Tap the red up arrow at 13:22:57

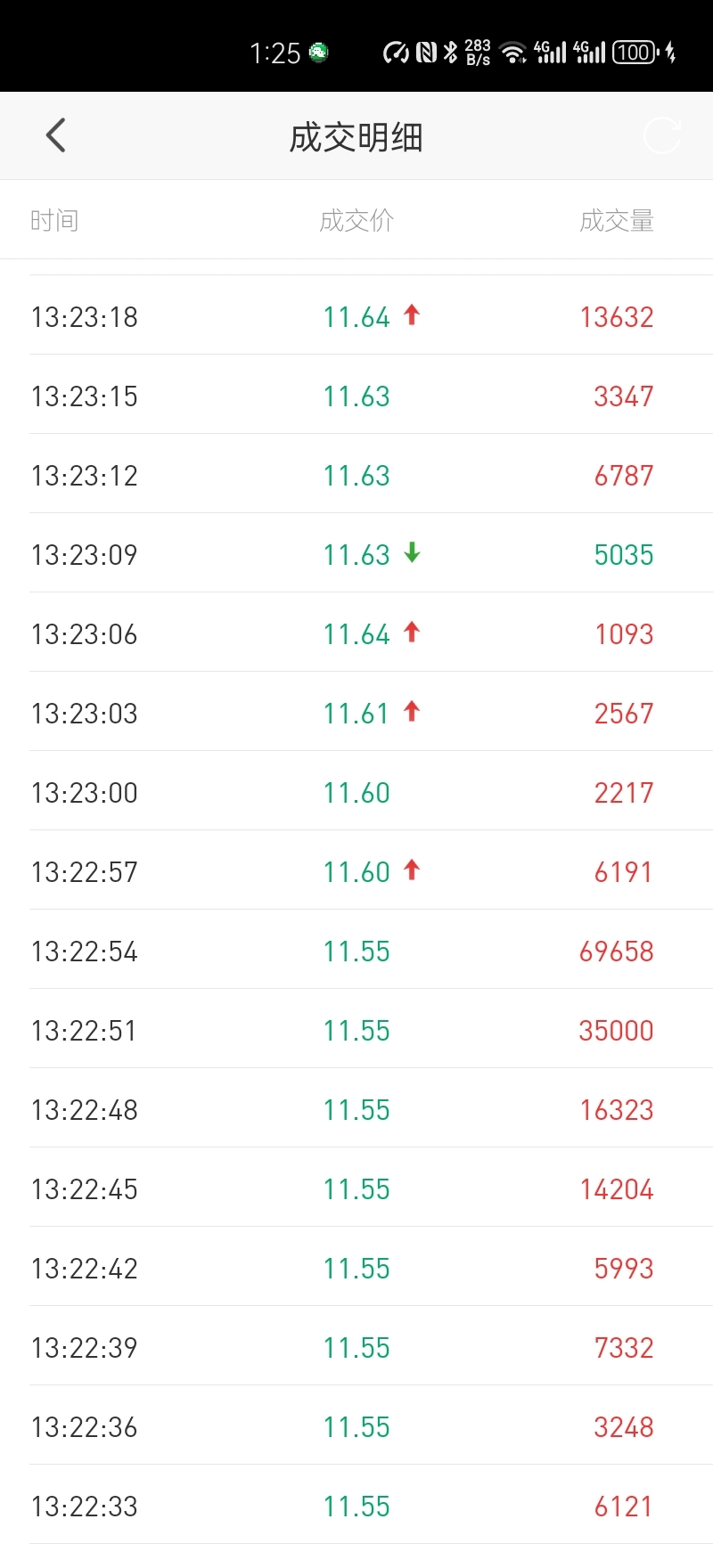coord(412,870)
